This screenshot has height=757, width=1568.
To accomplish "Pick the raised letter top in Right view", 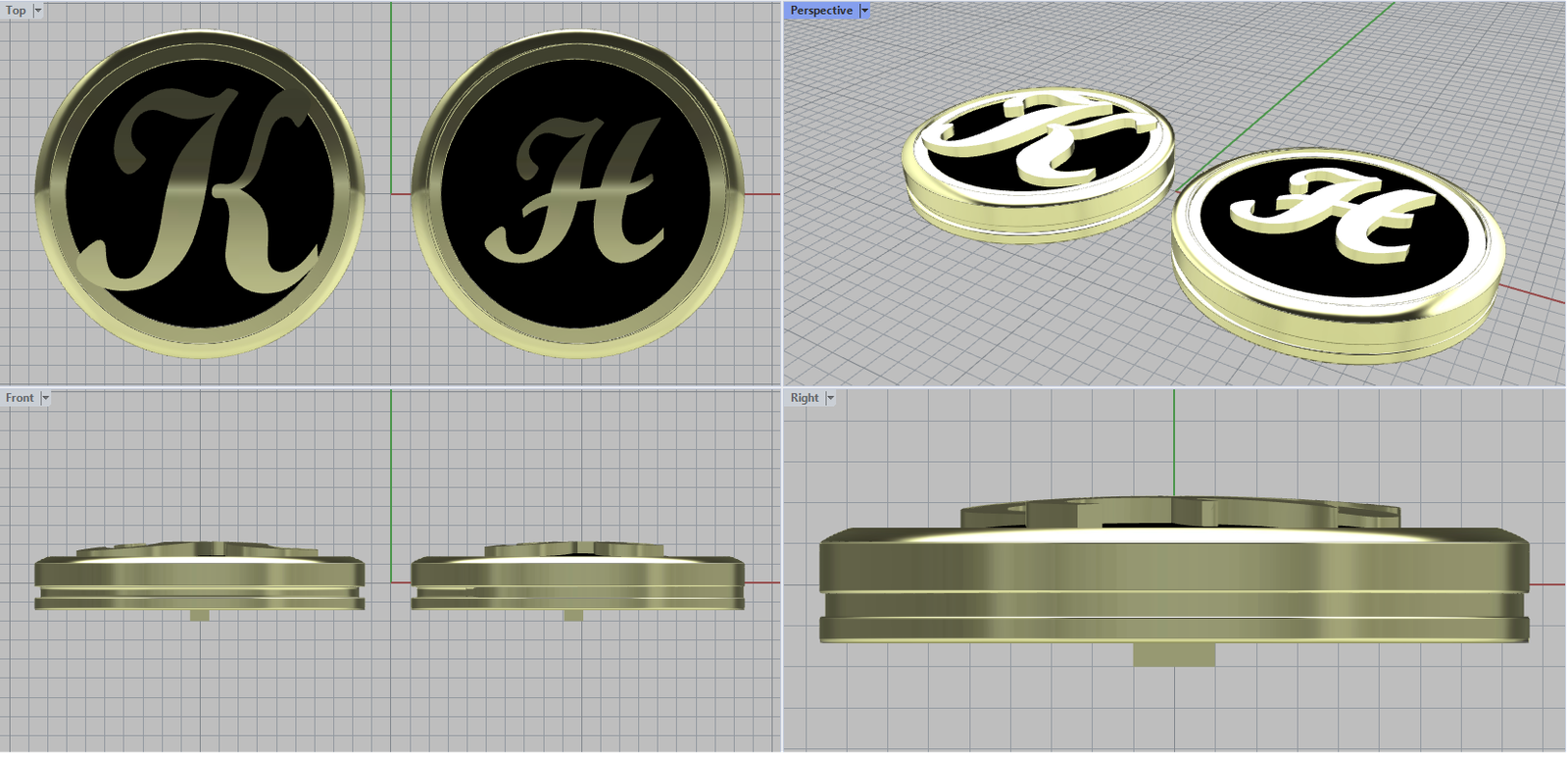I will [x=1176, y=511].
